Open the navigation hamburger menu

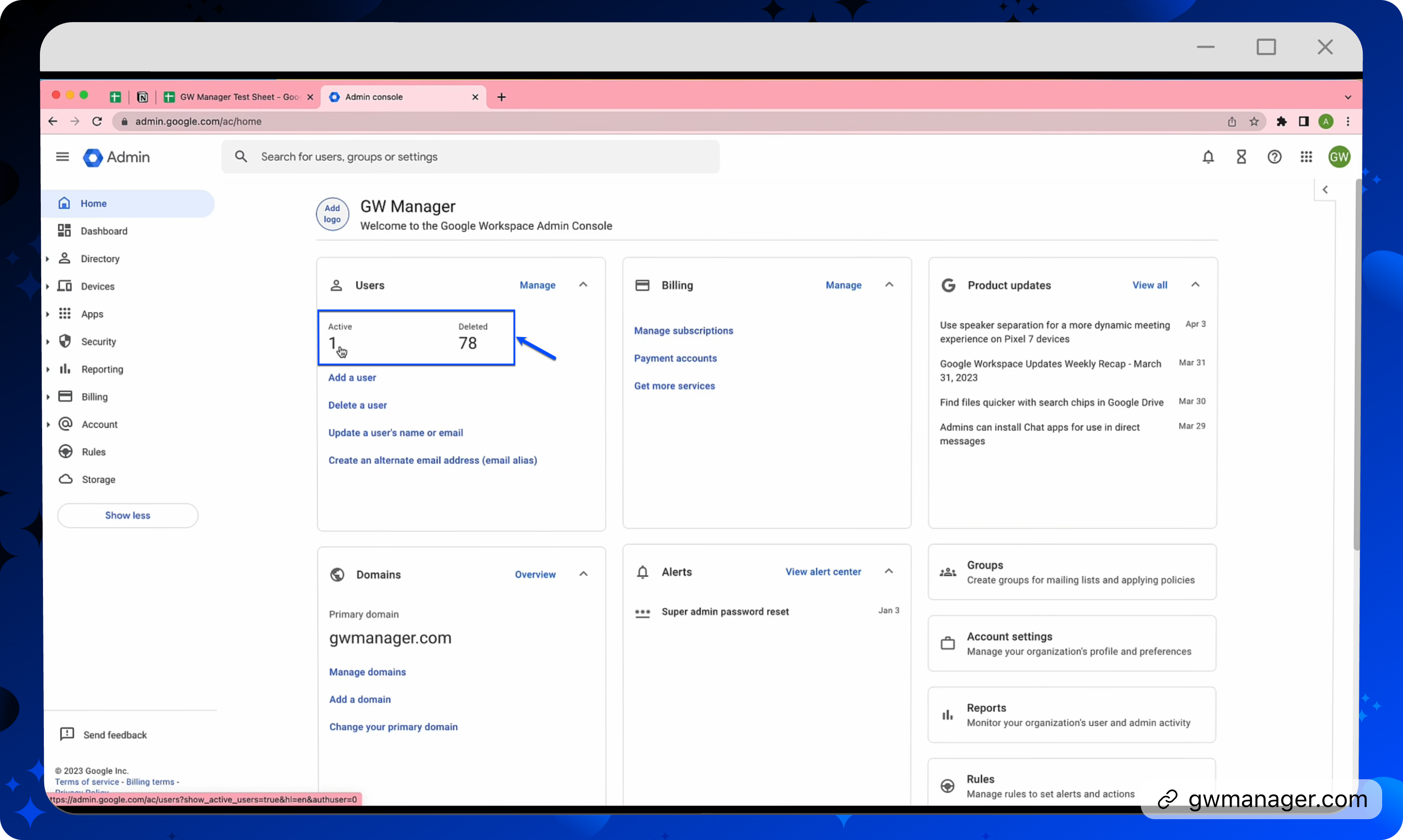point(62,157)
